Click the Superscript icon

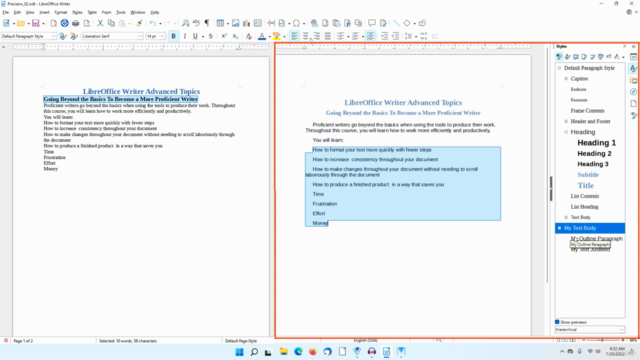(224, 36)
